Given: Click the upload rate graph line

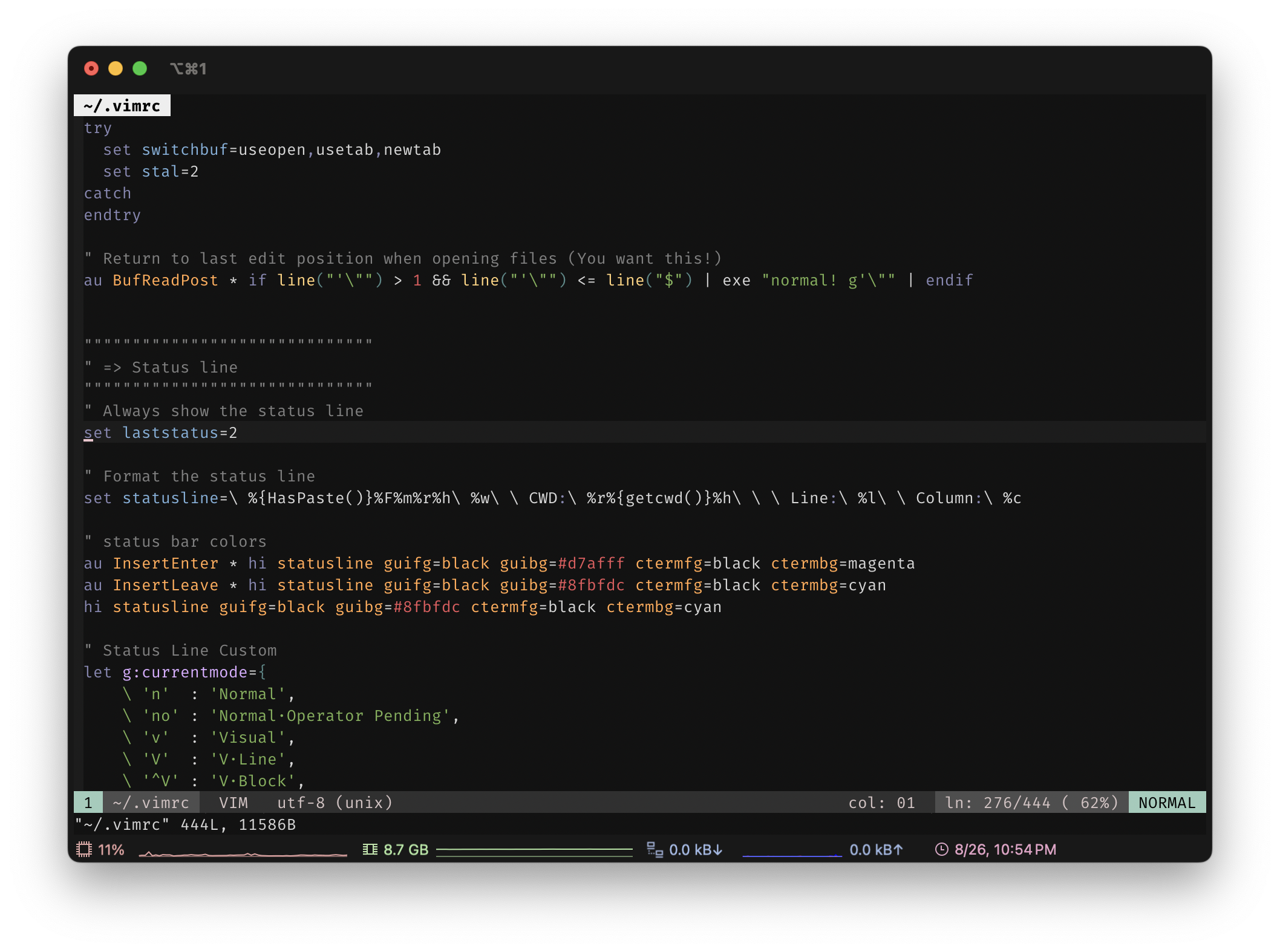Looking at the screenshot, I should tap(792, 855).
